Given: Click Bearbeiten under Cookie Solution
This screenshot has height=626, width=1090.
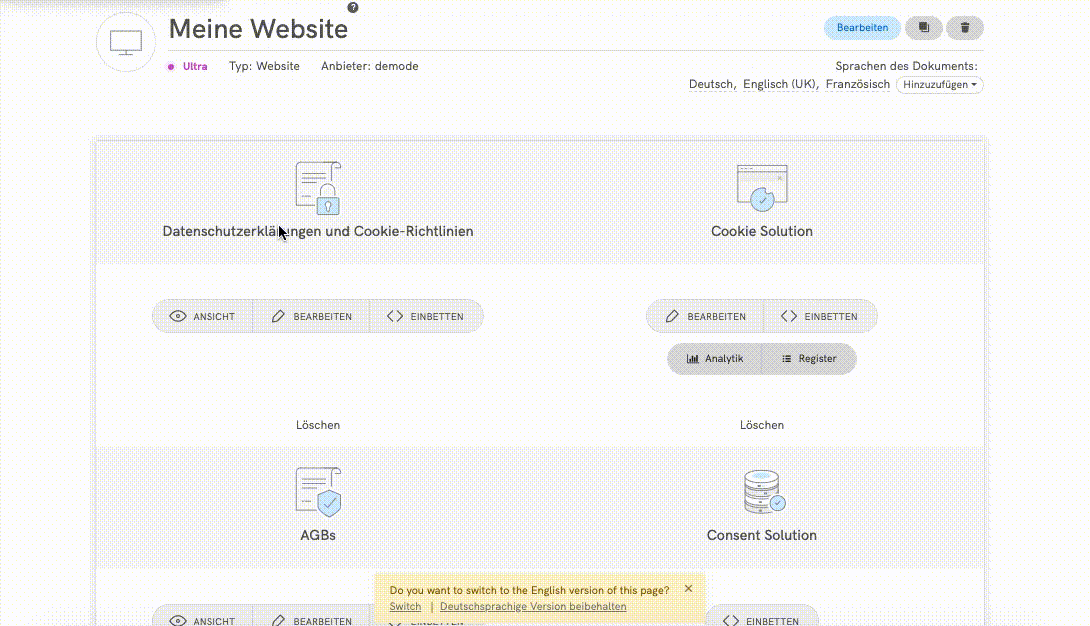Looking at the screenshot, I should [706, 316].
